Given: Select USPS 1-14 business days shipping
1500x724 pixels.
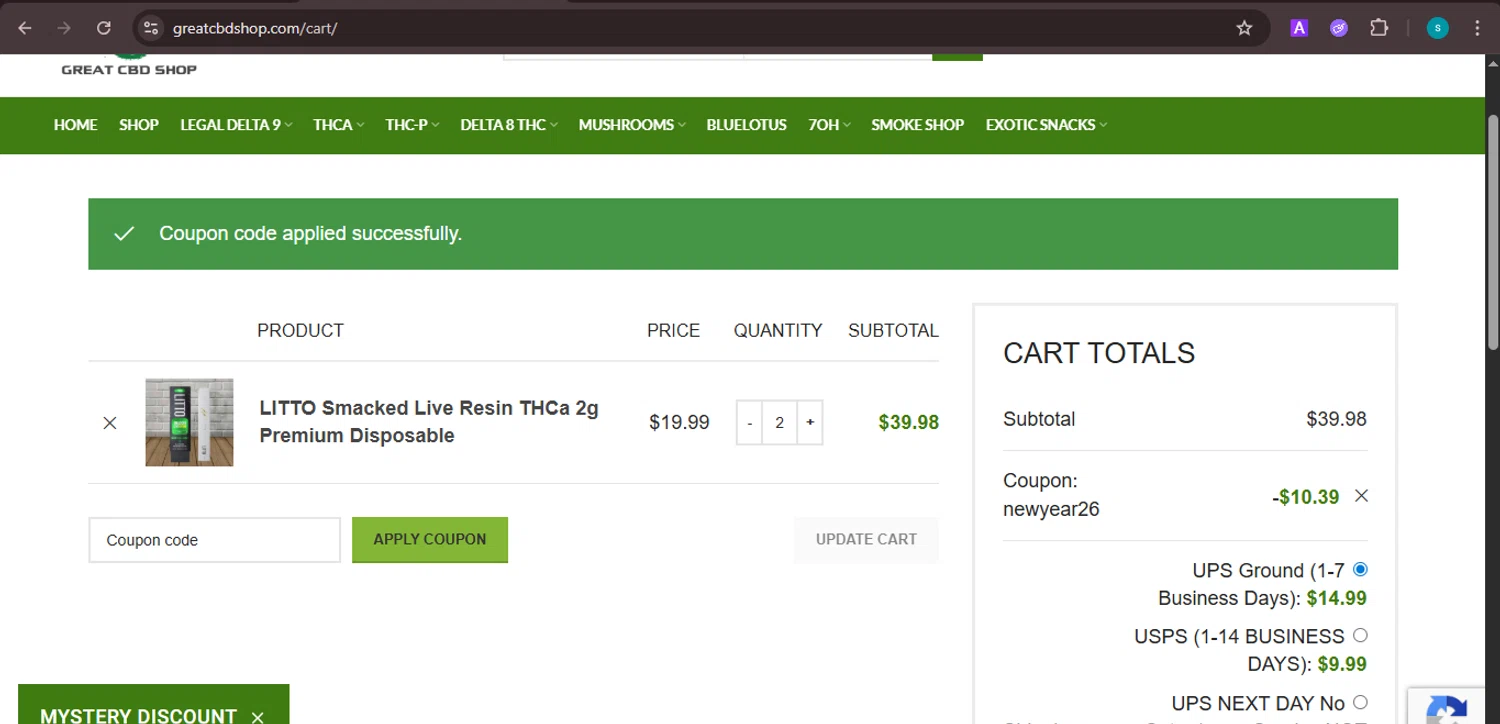Looking at the screenshot, I should coord(1360,636).
